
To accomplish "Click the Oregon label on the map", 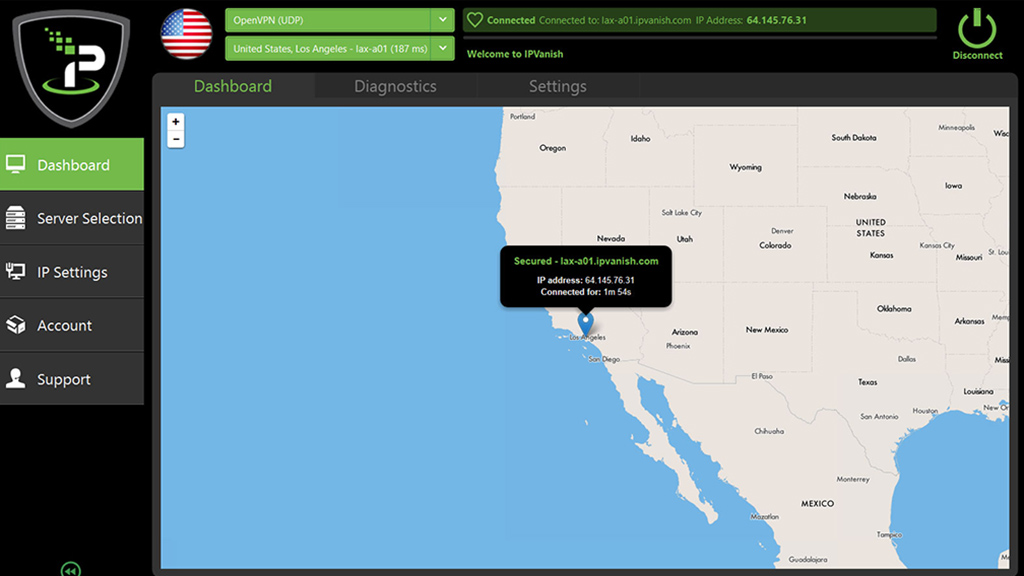I will click(x=552, y=148).
